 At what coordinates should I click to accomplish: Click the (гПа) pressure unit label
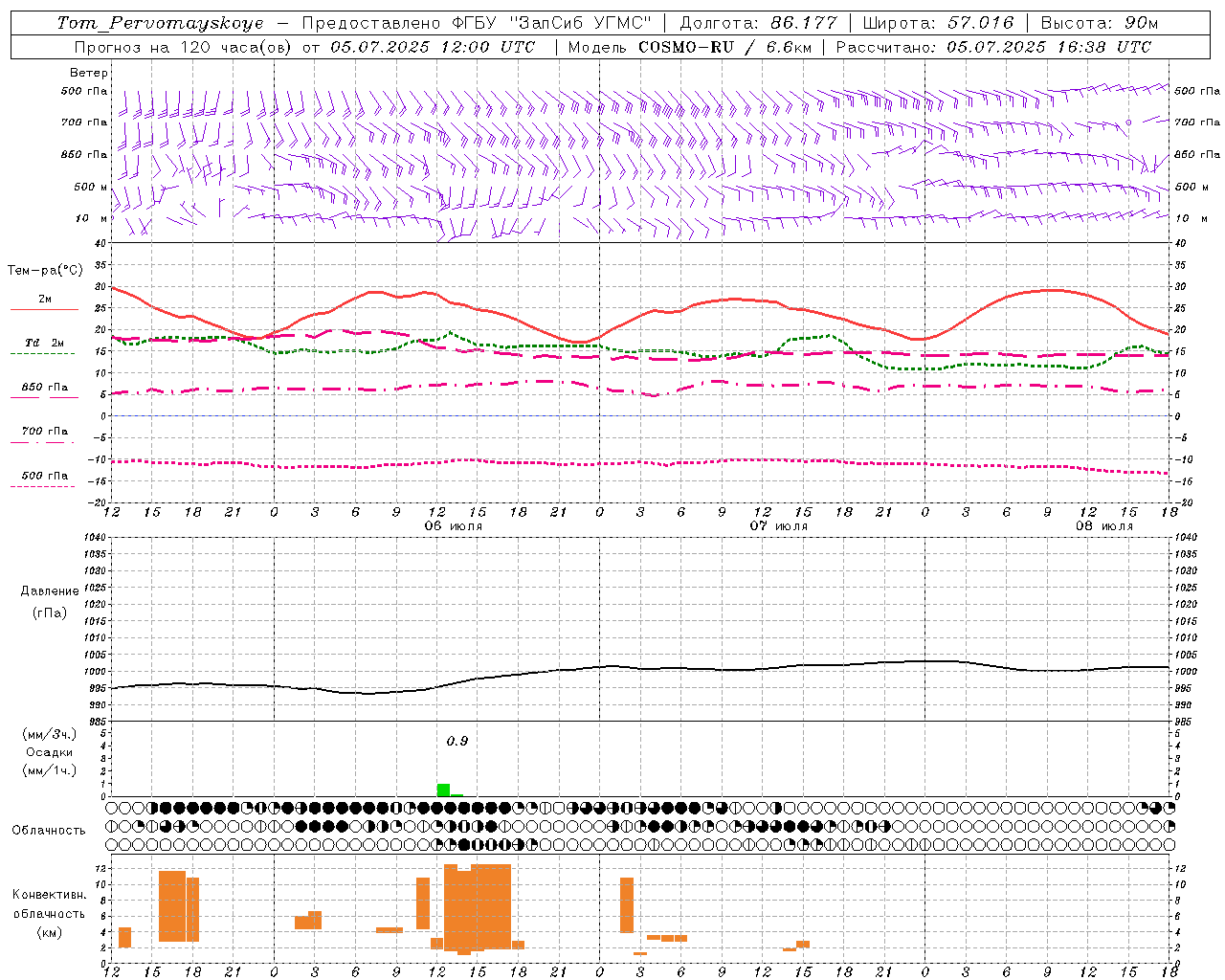pyautogui.click(x=50, y=613)
